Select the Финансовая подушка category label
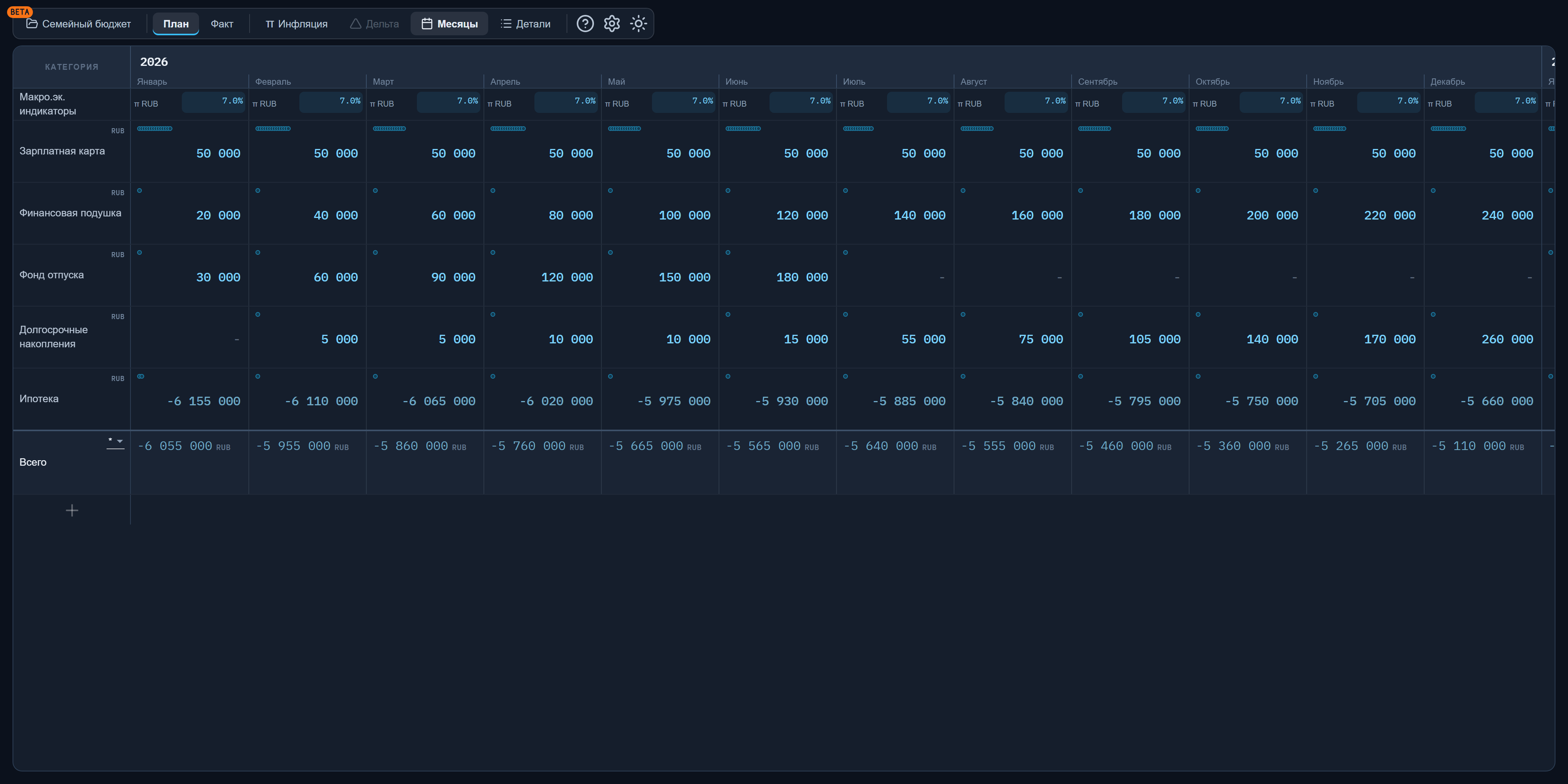 [x=70, y=213]
